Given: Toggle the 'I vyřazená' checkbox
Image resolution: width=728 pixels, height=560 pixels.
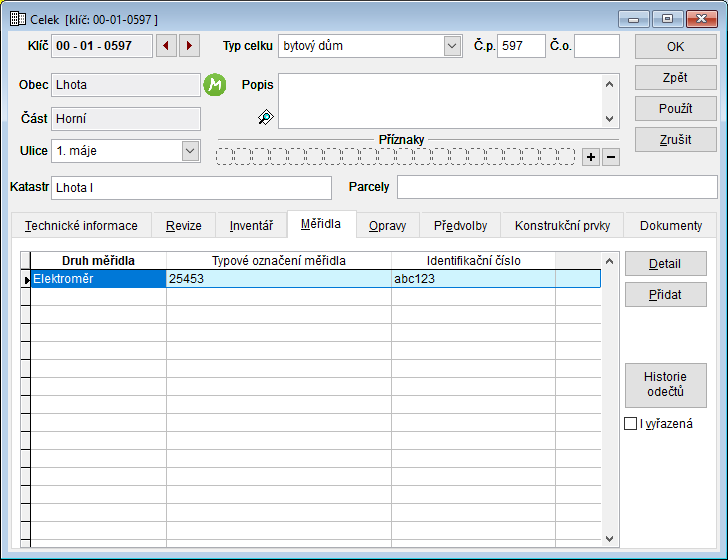Looking at the screenshot, I should [630, 424].
